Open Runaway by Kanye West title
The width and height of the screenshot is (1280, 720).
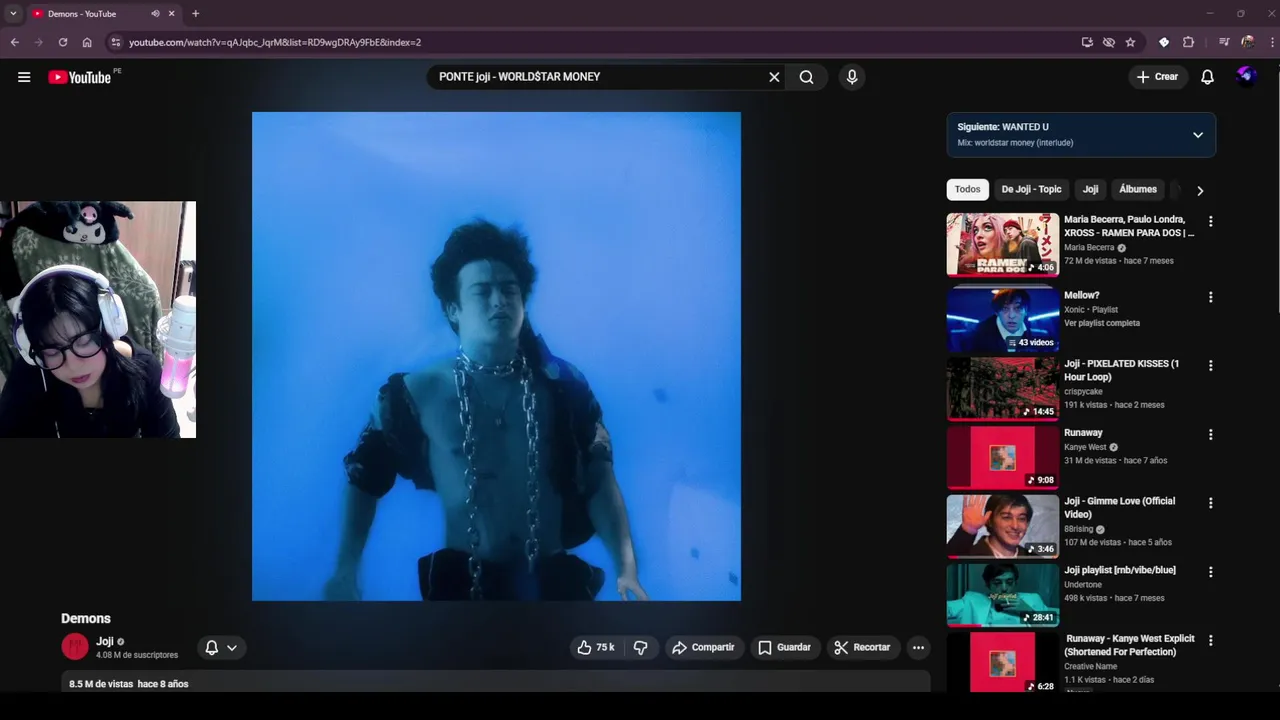pos(1083,433)
